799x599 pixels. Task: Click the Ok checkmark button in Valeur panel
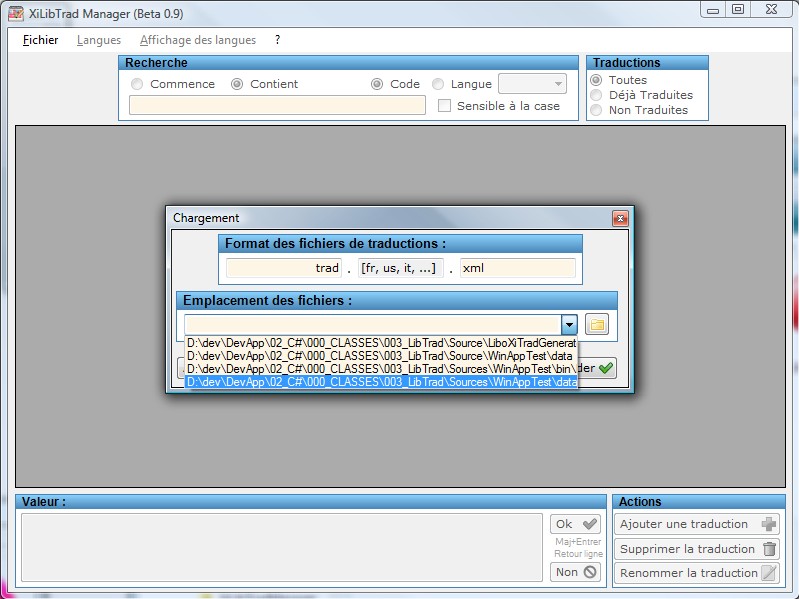[575, 524]
